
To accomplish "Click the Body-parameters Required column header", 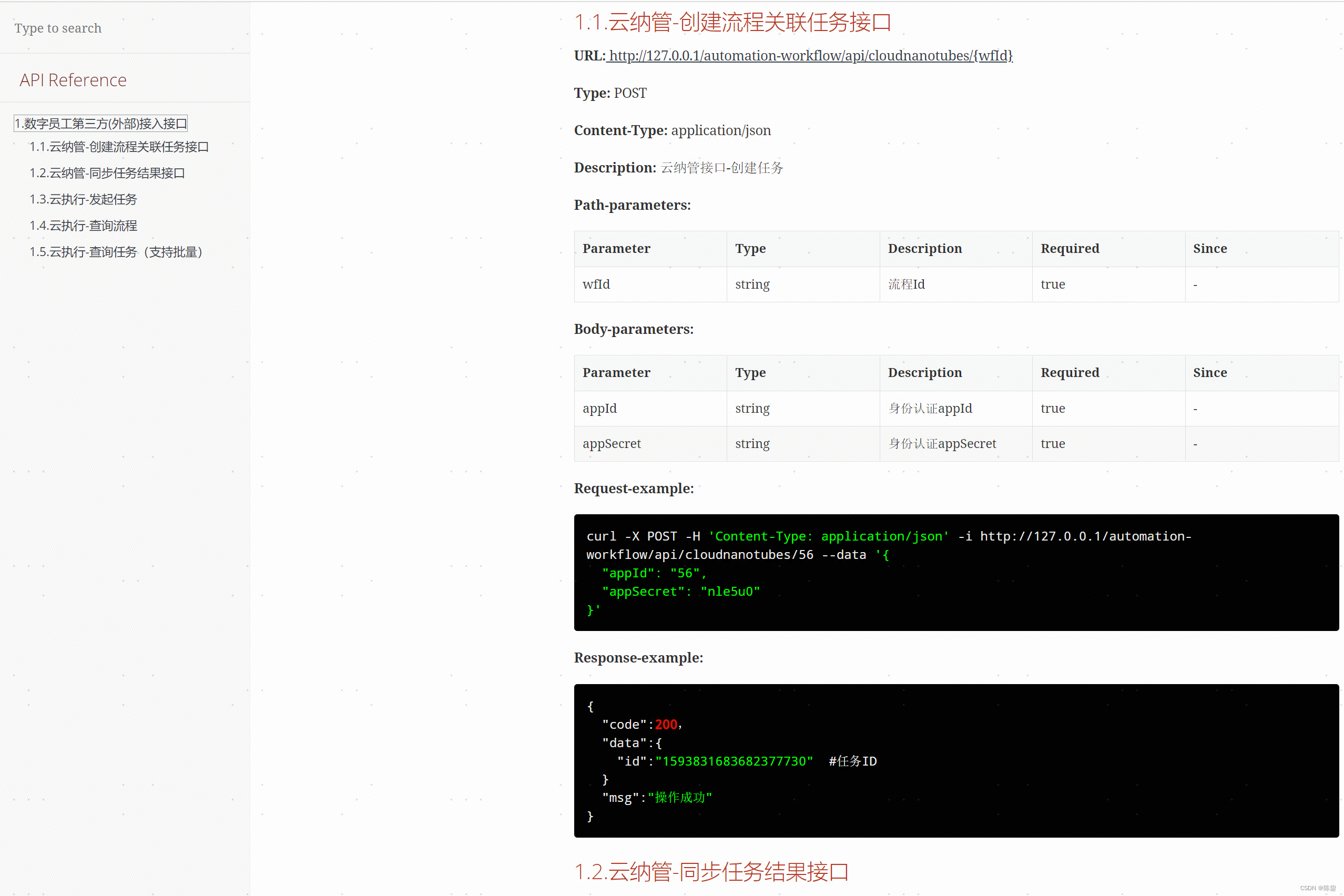I will (x=1069, y=373).
